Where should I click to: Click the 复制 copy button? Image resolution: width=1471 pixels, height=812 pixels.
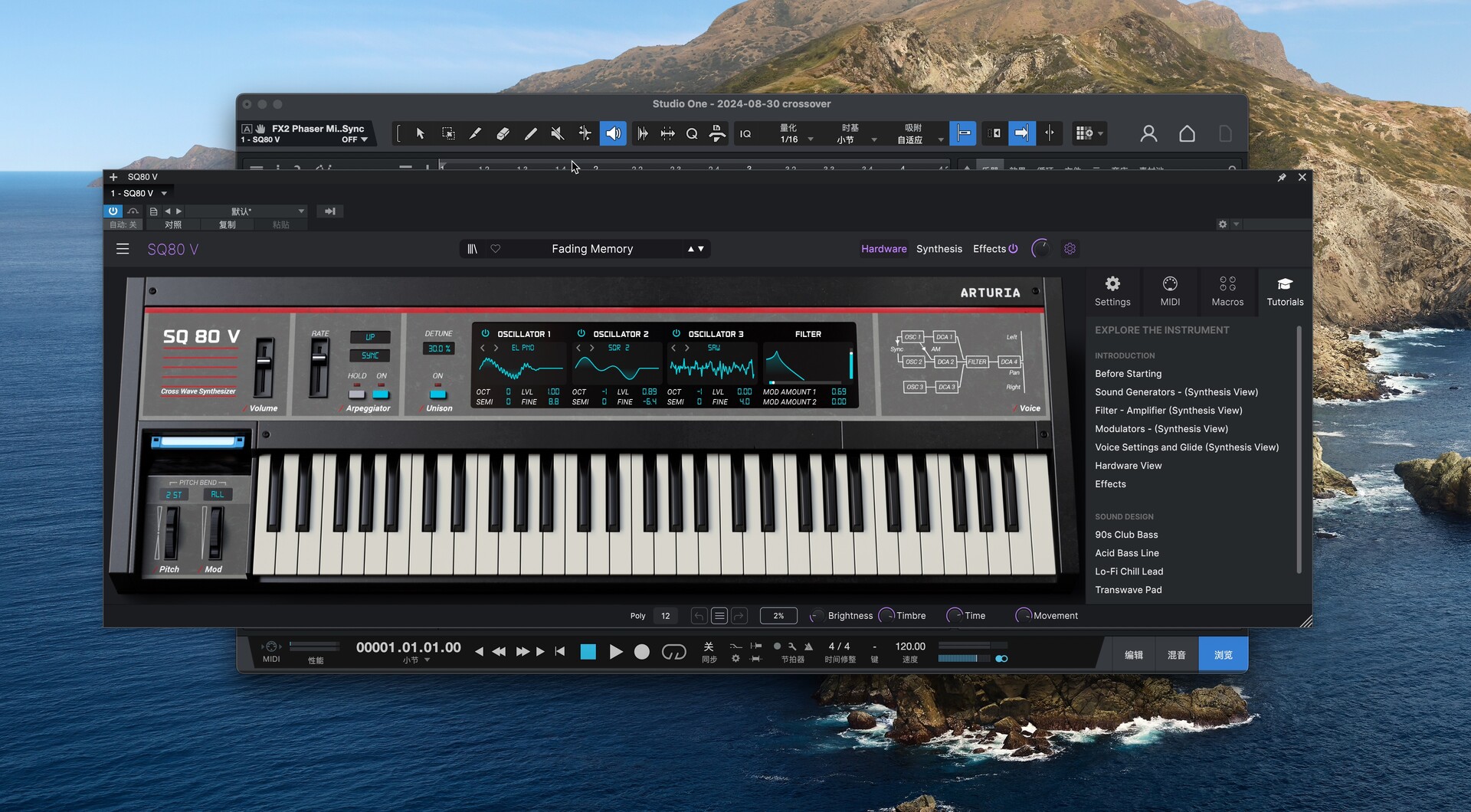228,224
